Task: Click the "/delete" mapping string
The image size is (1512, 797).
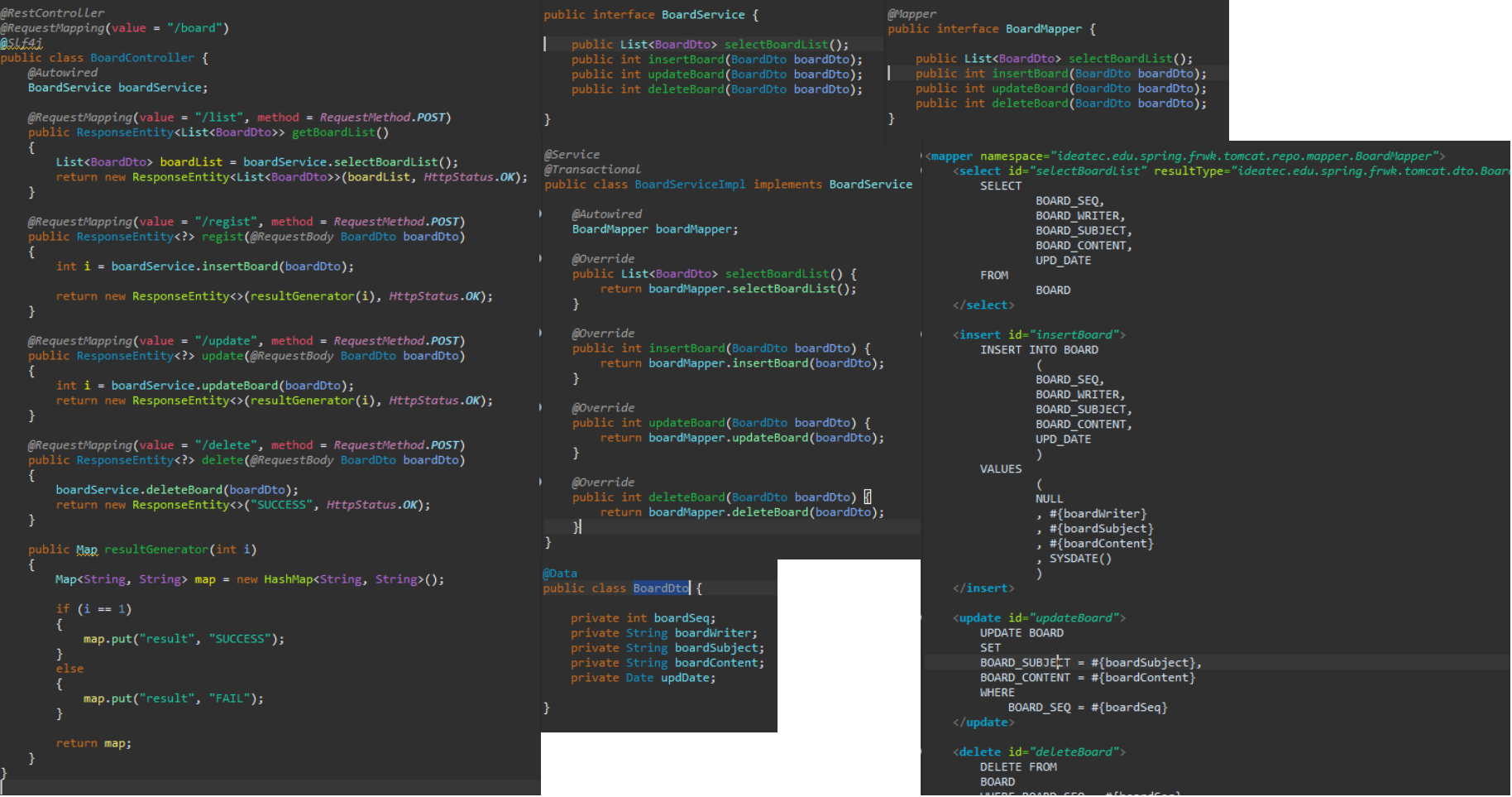Action: pyautogui.click(x=226, y=445)
